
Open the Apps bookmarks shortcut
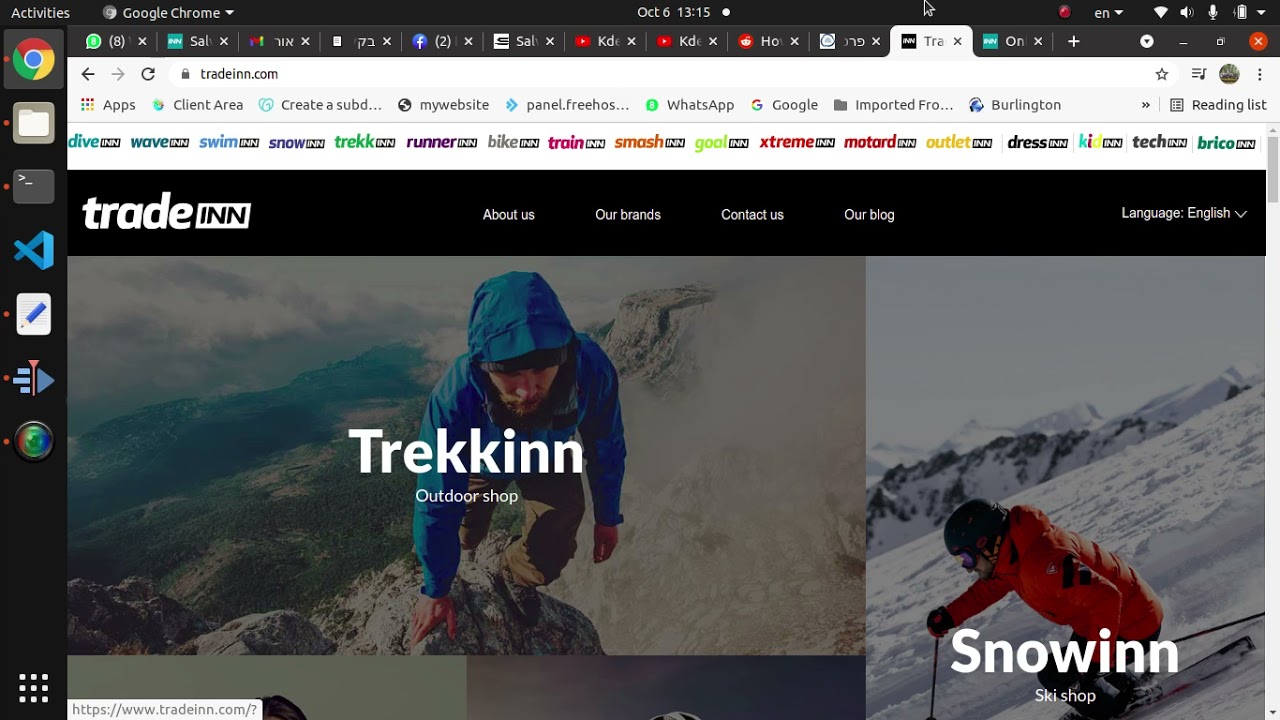108,105
